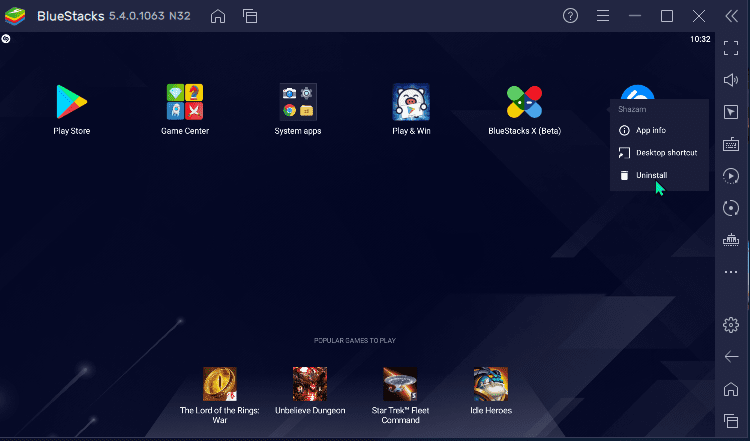The height and width of the screenshot is (441, 750).
Task: Click the back arrow in sidebar
Action: click(x=731, y=356)
